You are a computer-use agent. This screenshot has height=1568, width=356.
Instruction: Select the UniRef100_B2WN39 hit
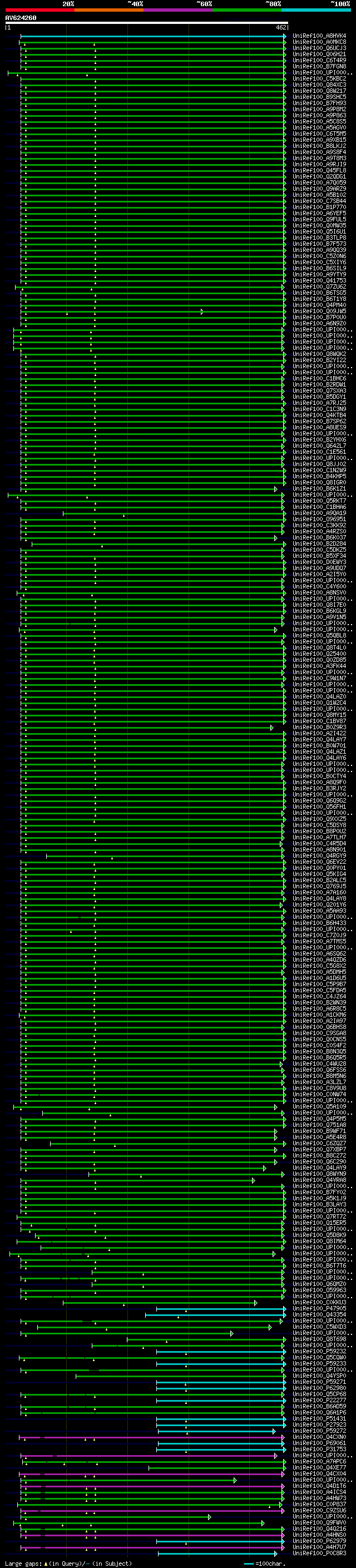point(319,1002)
